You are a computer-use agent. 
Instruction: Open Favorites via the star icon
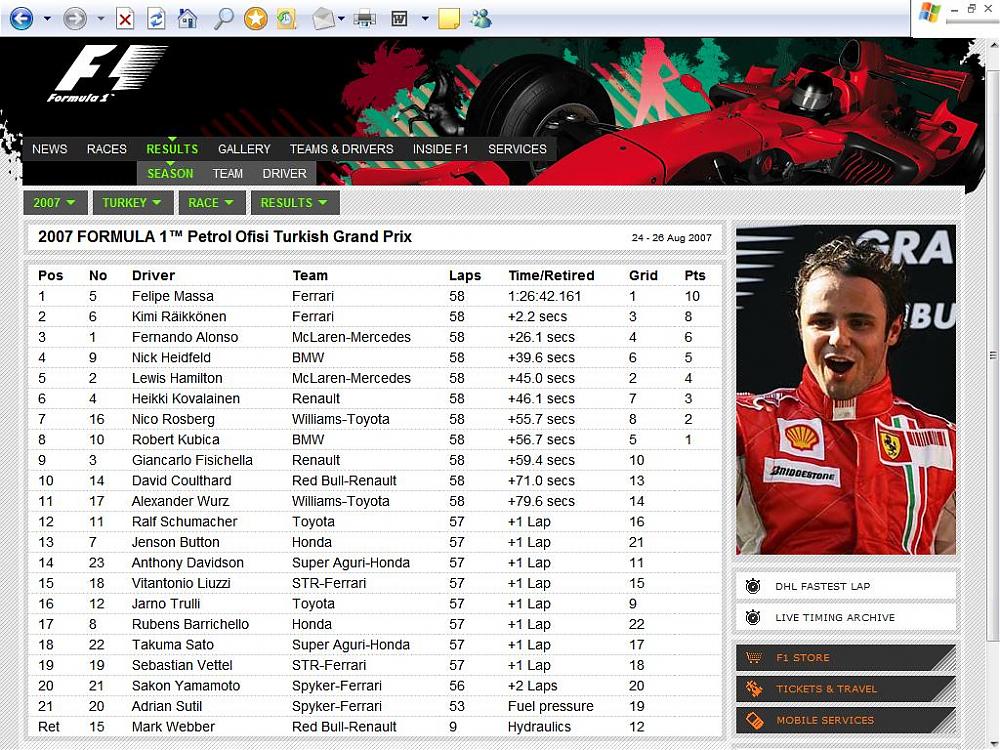(x=256, y=18)
